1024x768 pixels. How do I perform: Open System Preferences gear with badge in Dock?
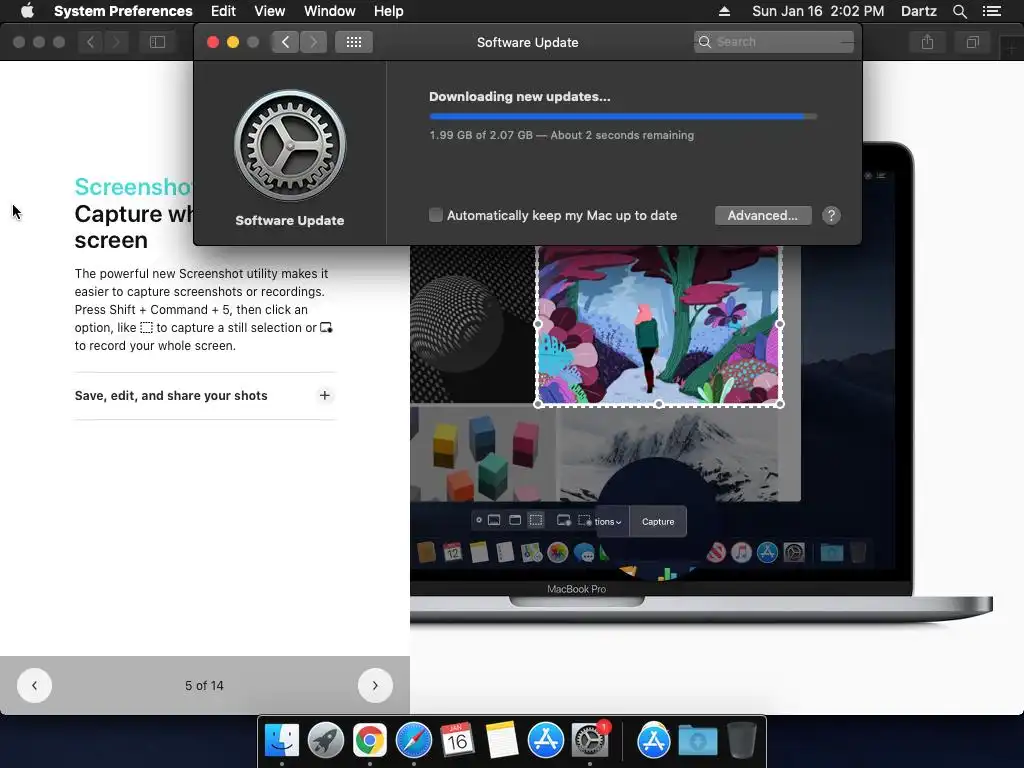(x=590, y=741)
